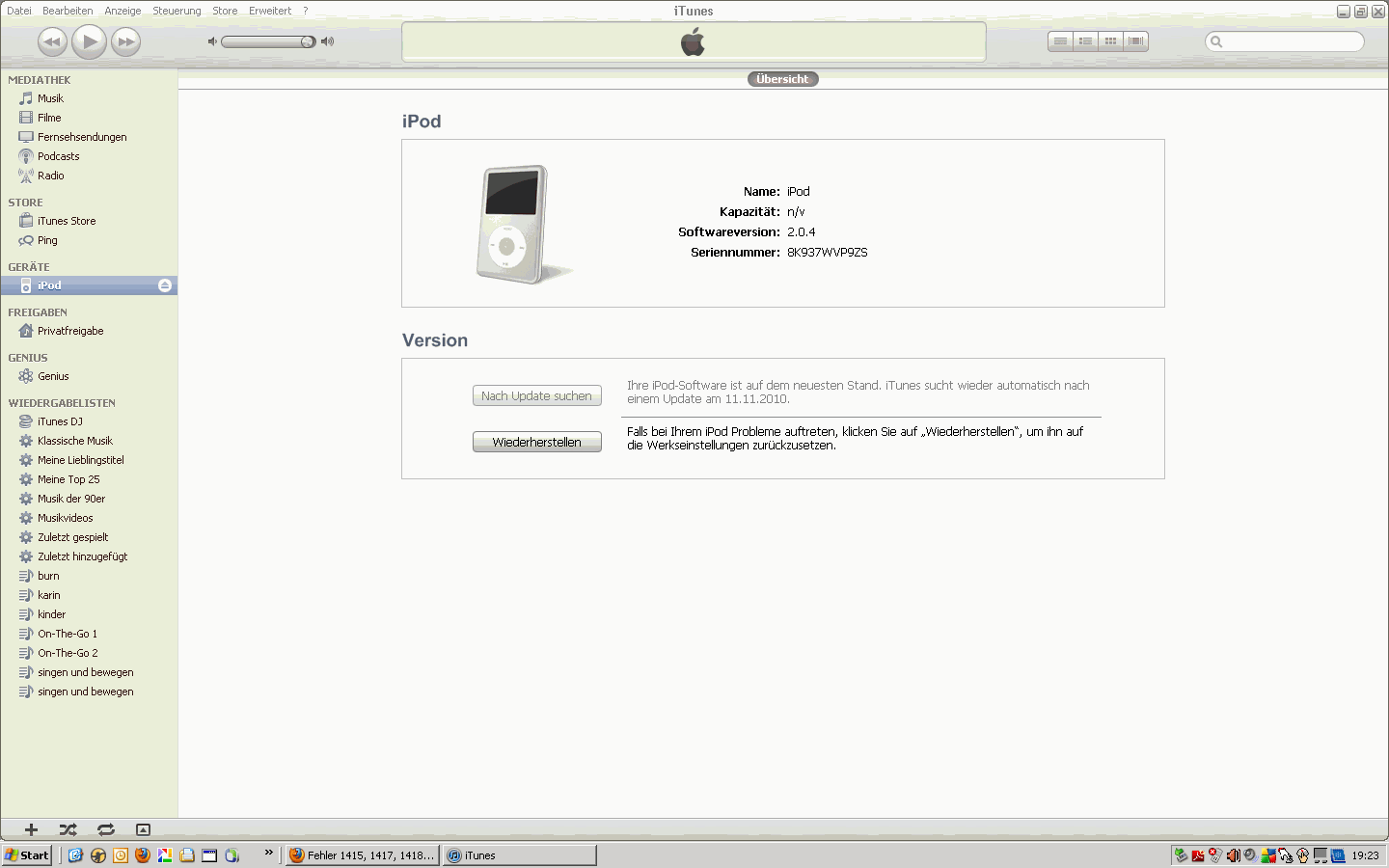Click the Play button
Image resolution: width=1389 pixels, height=868 pixels.
tap(89, 41)
